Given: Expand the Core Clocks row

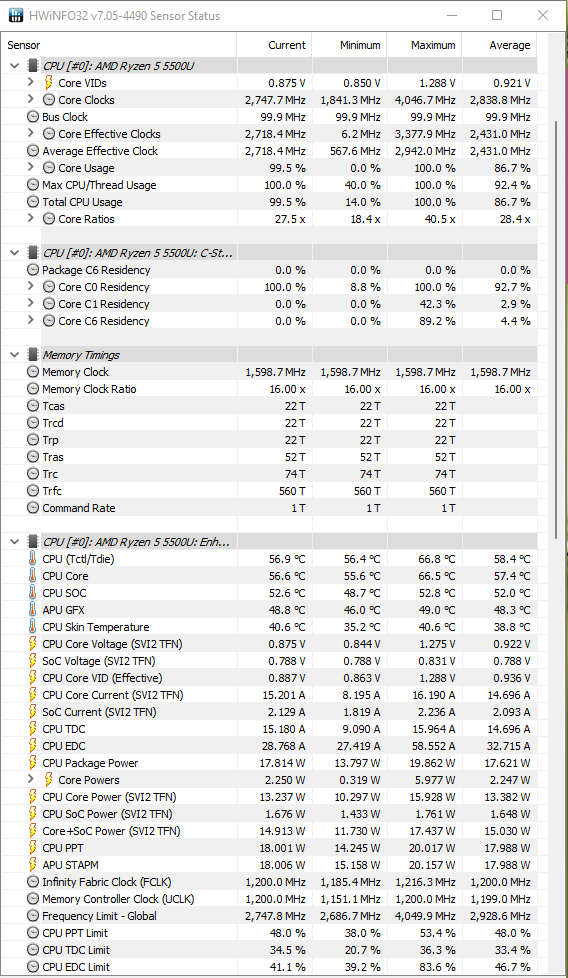Looking at the screenshot, I should (x=31, y=99).
